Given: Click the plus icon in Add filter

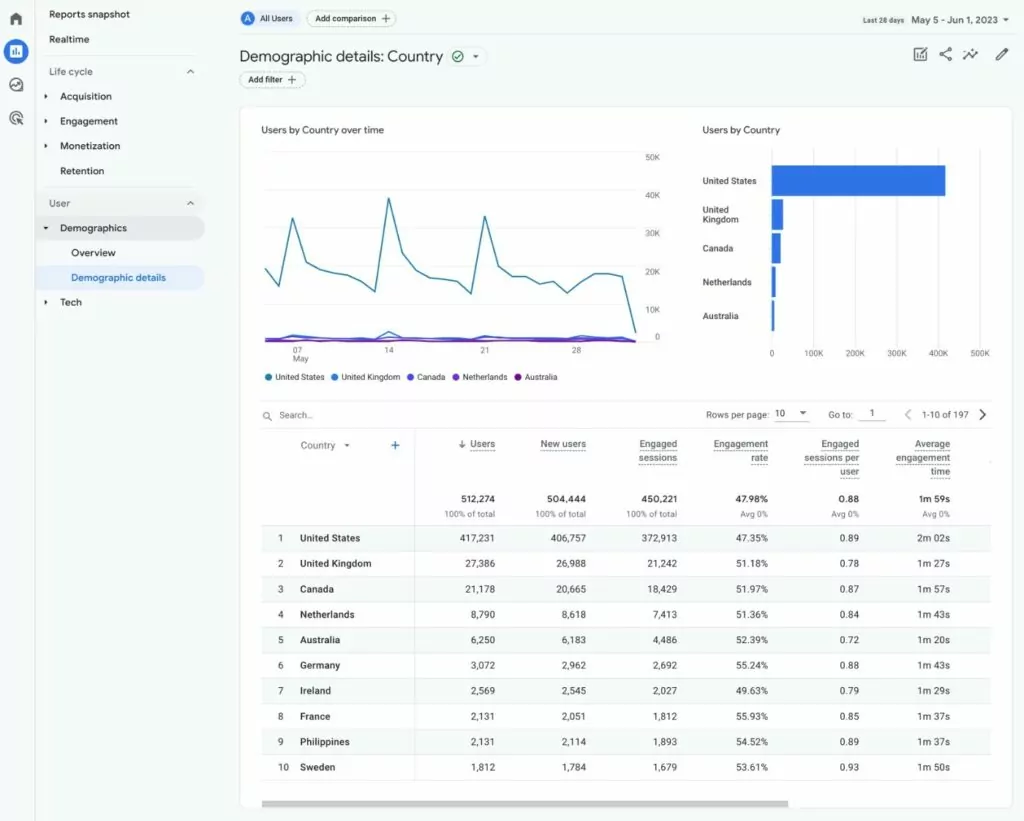Looking at the screenshot, I should (x=292, y=80).
